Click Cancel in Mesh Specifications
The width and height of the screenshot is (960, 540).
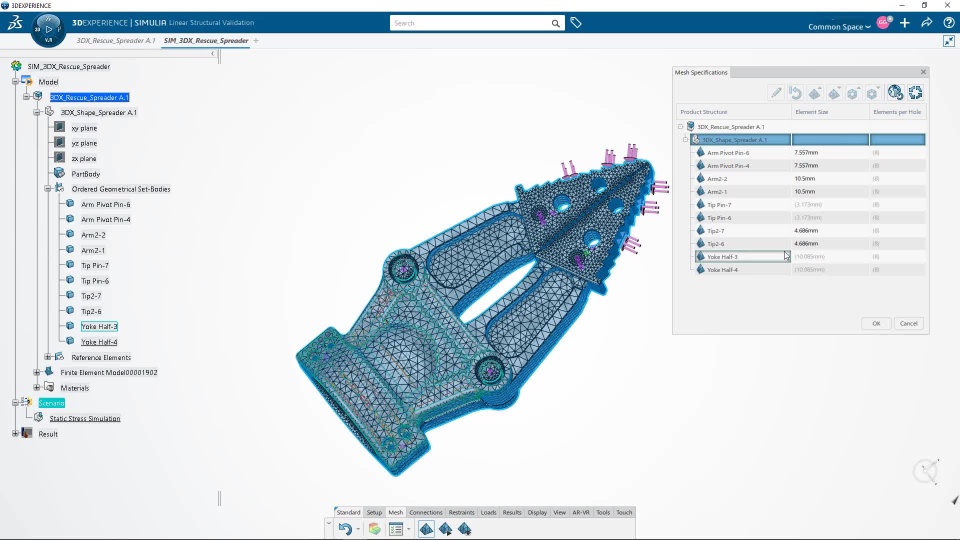pyautogui.click(x=909, y=323)
